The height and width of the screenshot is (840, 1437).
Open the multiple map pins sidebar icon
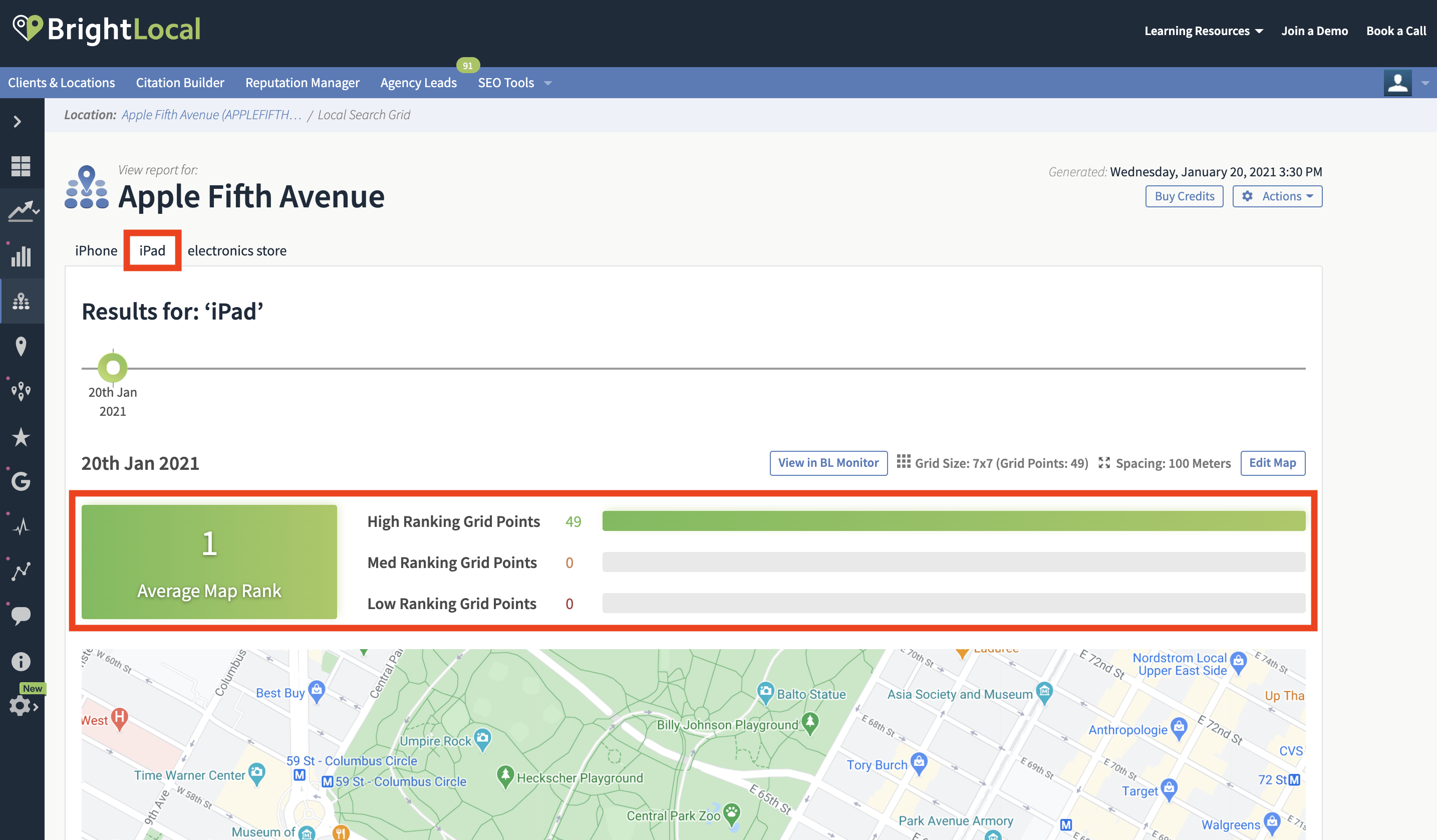[21, 391]
